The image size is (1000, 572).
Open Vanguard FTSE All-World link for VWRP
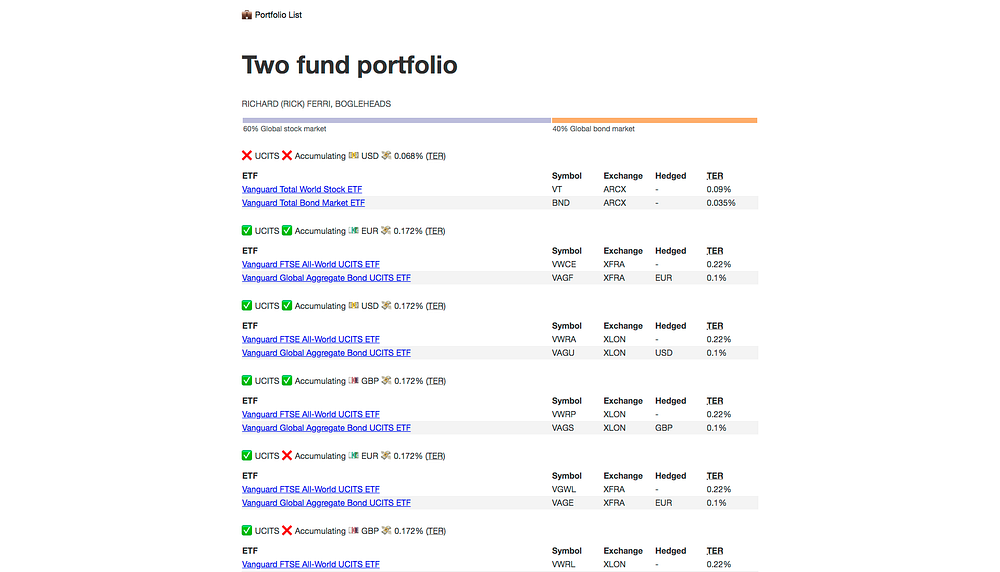(311, 414)
